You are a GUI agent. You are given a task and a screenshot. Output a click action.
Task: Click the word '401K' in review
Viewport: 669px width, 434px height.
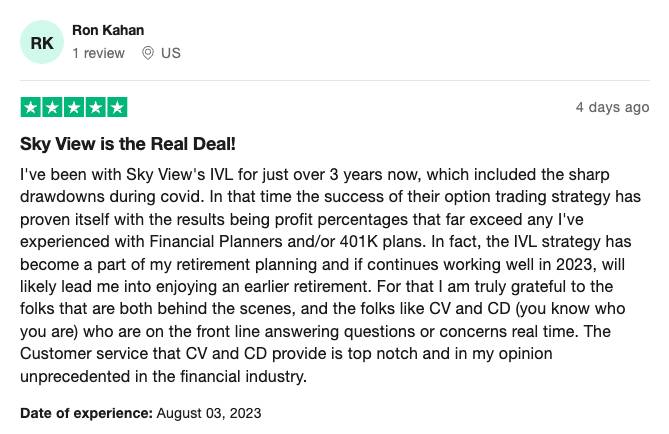click(x=359, y=242)
